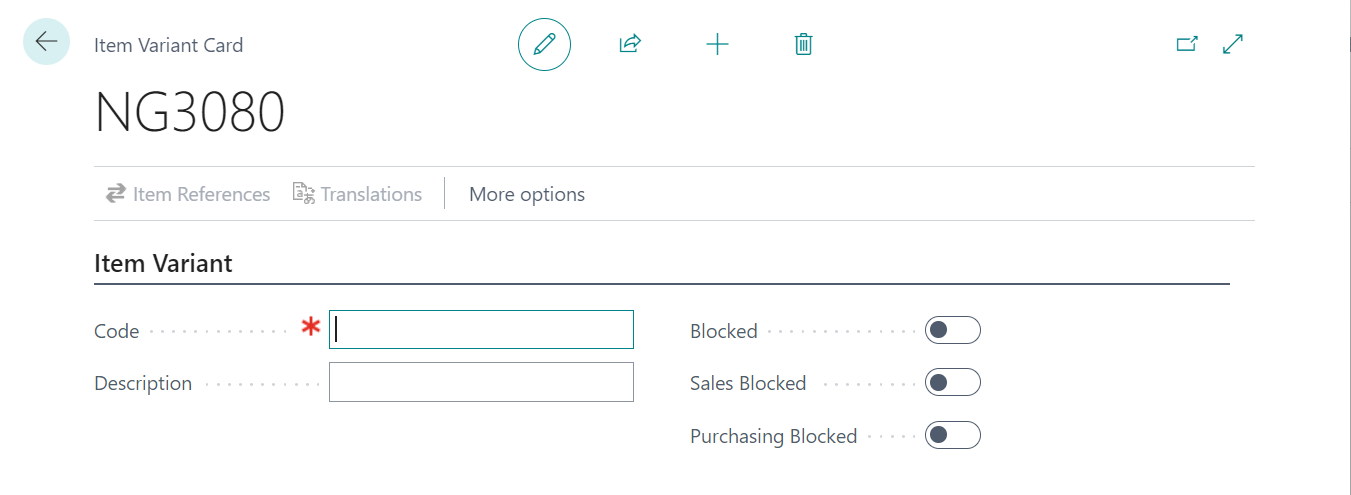Image resolution: width=1351 pixels, height=495 pixels.
Task: Select the NG3080 page title
Action: point(190,112)
